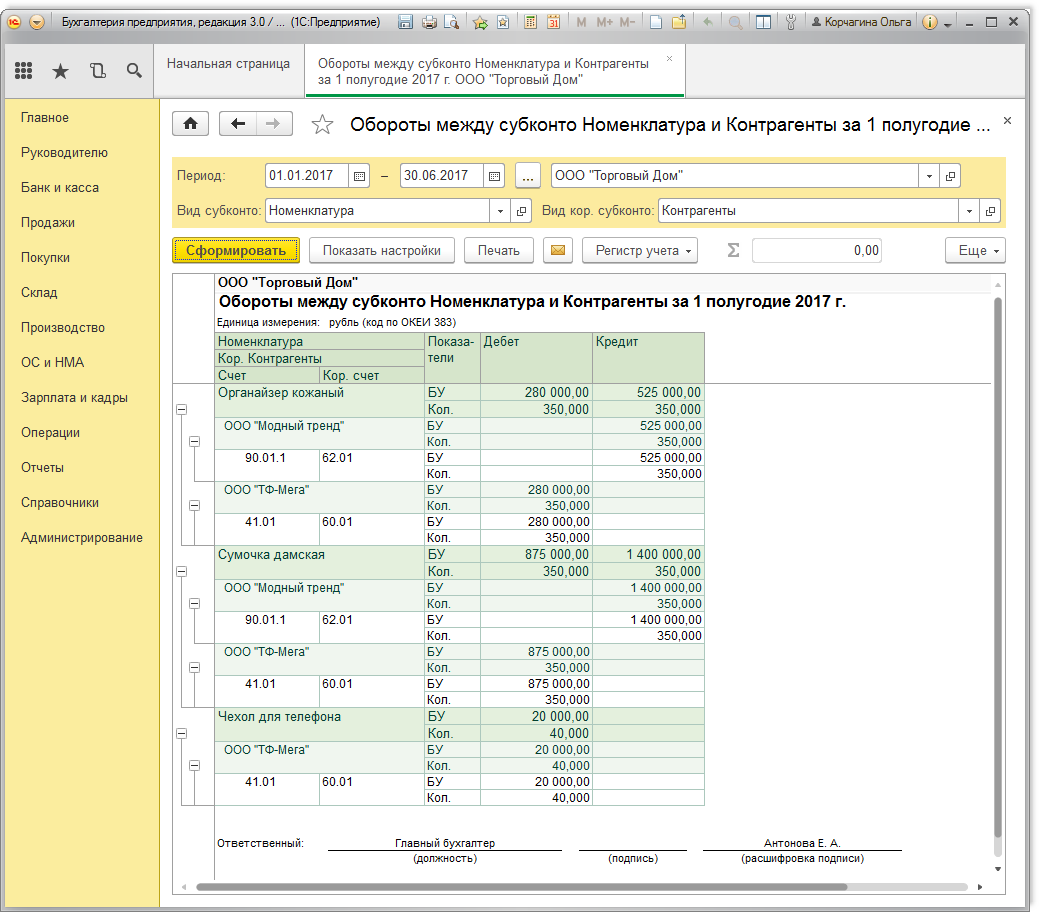Open the calendar picker for end date 30.06.2017
The image size is (1039, 912).
tap(494, 176)
